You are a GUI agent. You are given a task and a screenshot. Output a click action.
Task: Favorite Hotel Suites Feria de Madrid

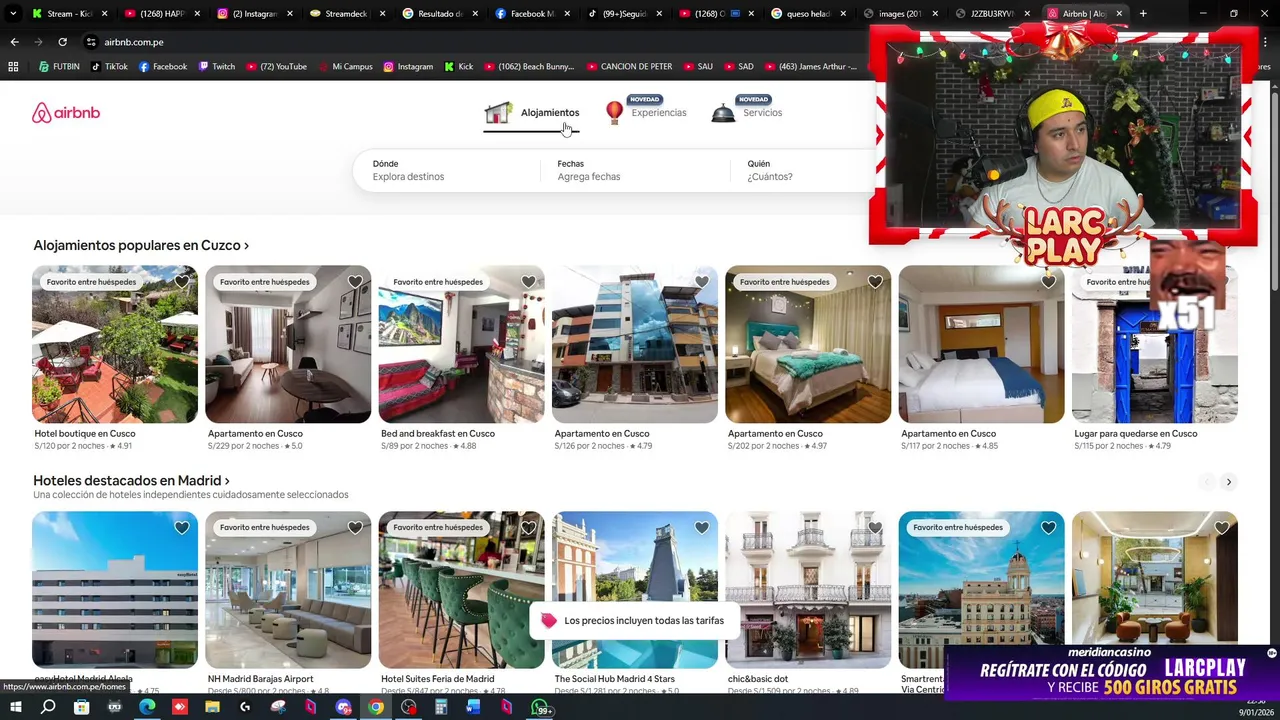[x=528, y=528]
